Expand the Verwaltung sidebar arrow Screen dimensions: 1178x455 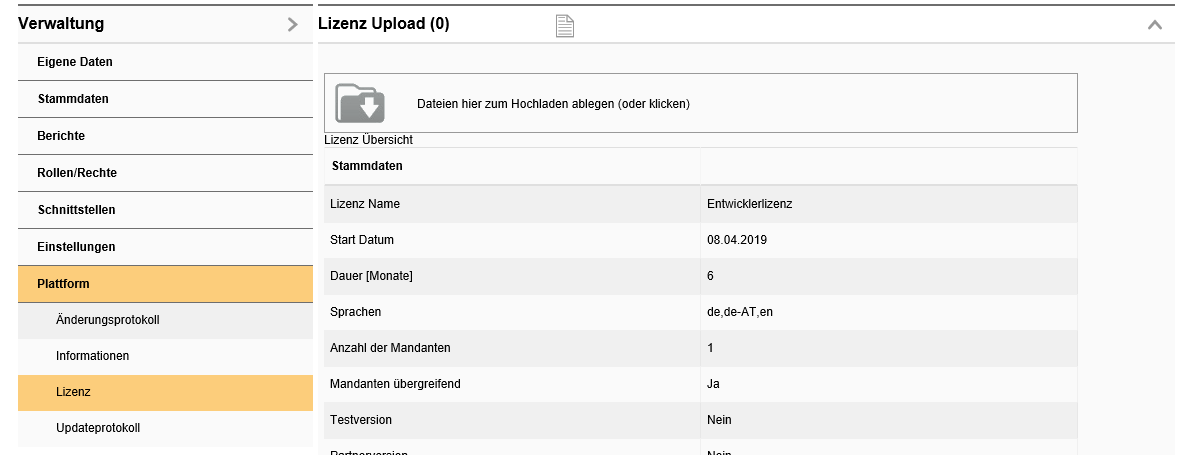click(x=292, y=25)
